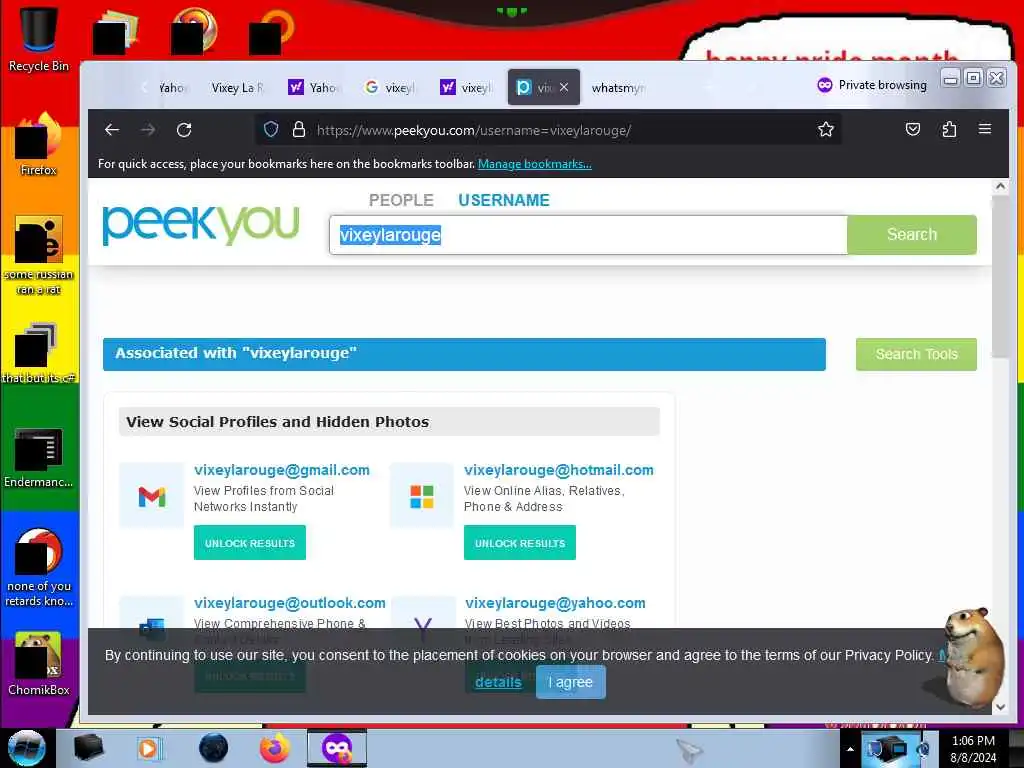Click the username search input field
The image size is (1024, 768).
click(588, 235)
